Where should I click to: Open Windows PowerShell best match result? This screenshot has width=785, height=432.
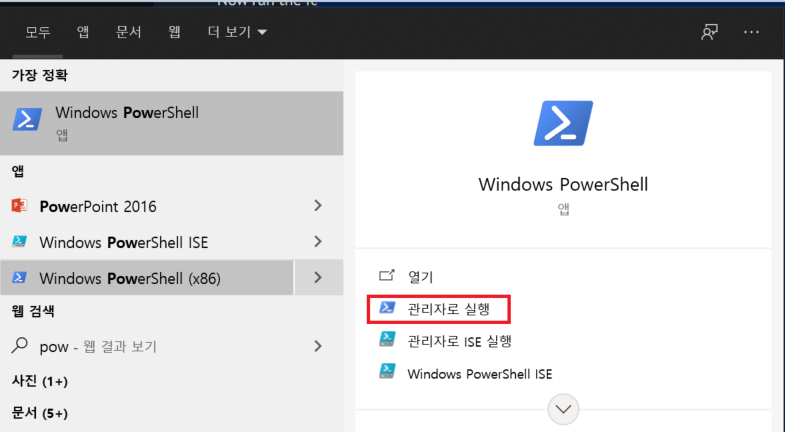[172, 123]
